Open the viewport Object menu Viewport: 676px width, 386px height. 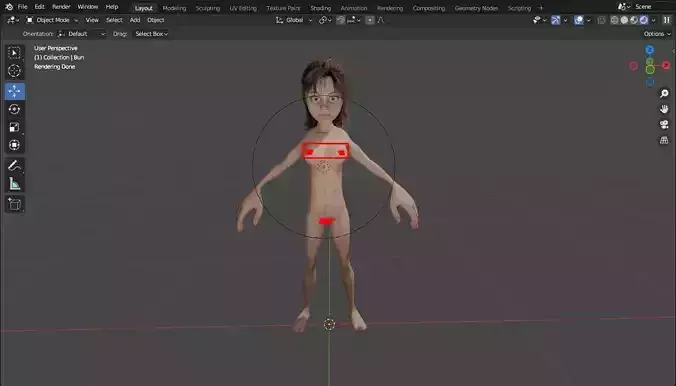tap(156, 20)
